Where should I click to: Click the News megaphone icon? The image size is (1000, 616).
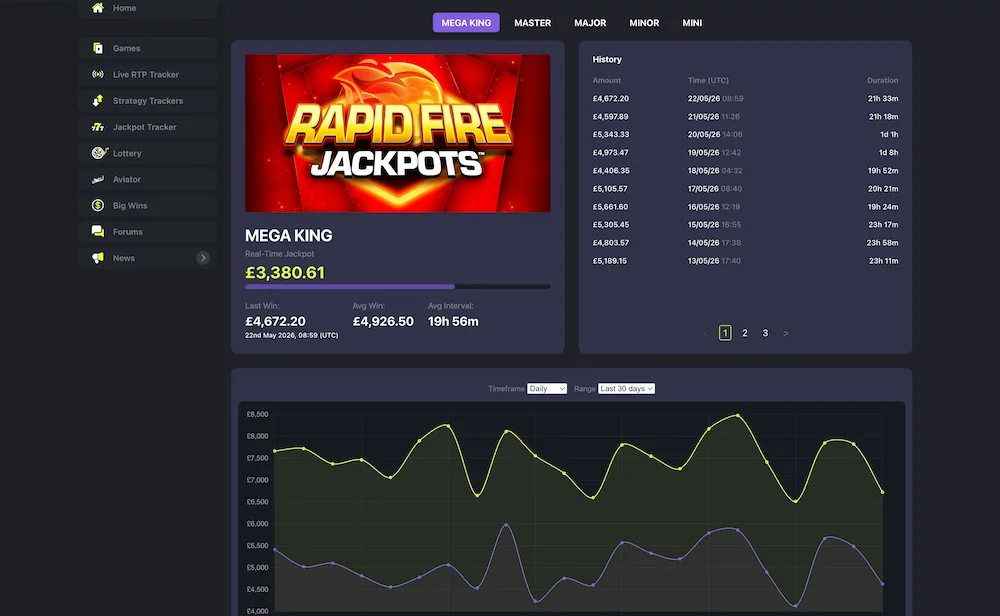pyautogui.click(x=98, y=258)
